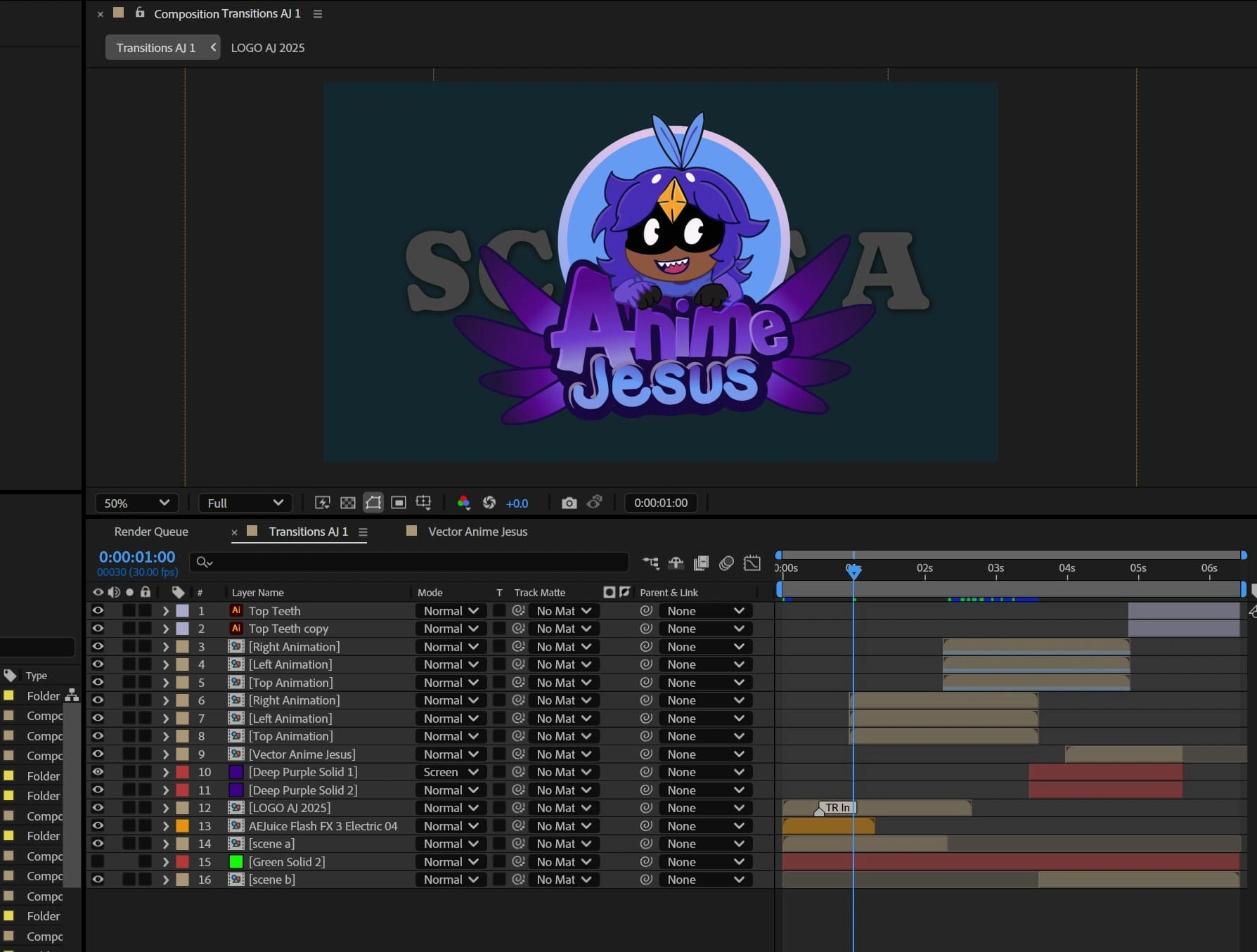Toggle preserve transparency for Top Animation layer 5

click(499, 682)
